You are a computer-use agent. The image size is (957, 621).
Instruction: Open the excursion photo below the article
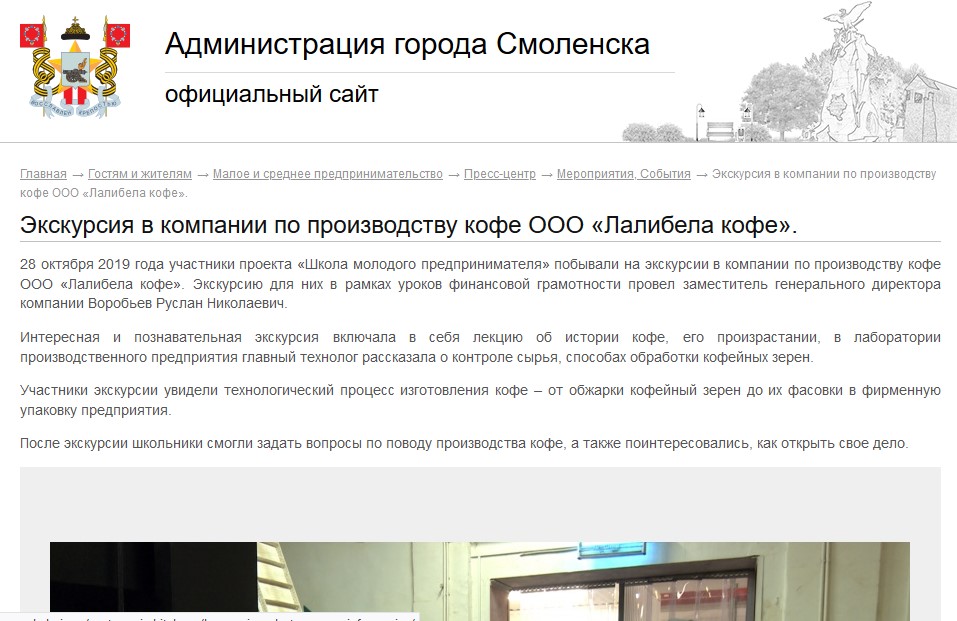pos(480,581)
